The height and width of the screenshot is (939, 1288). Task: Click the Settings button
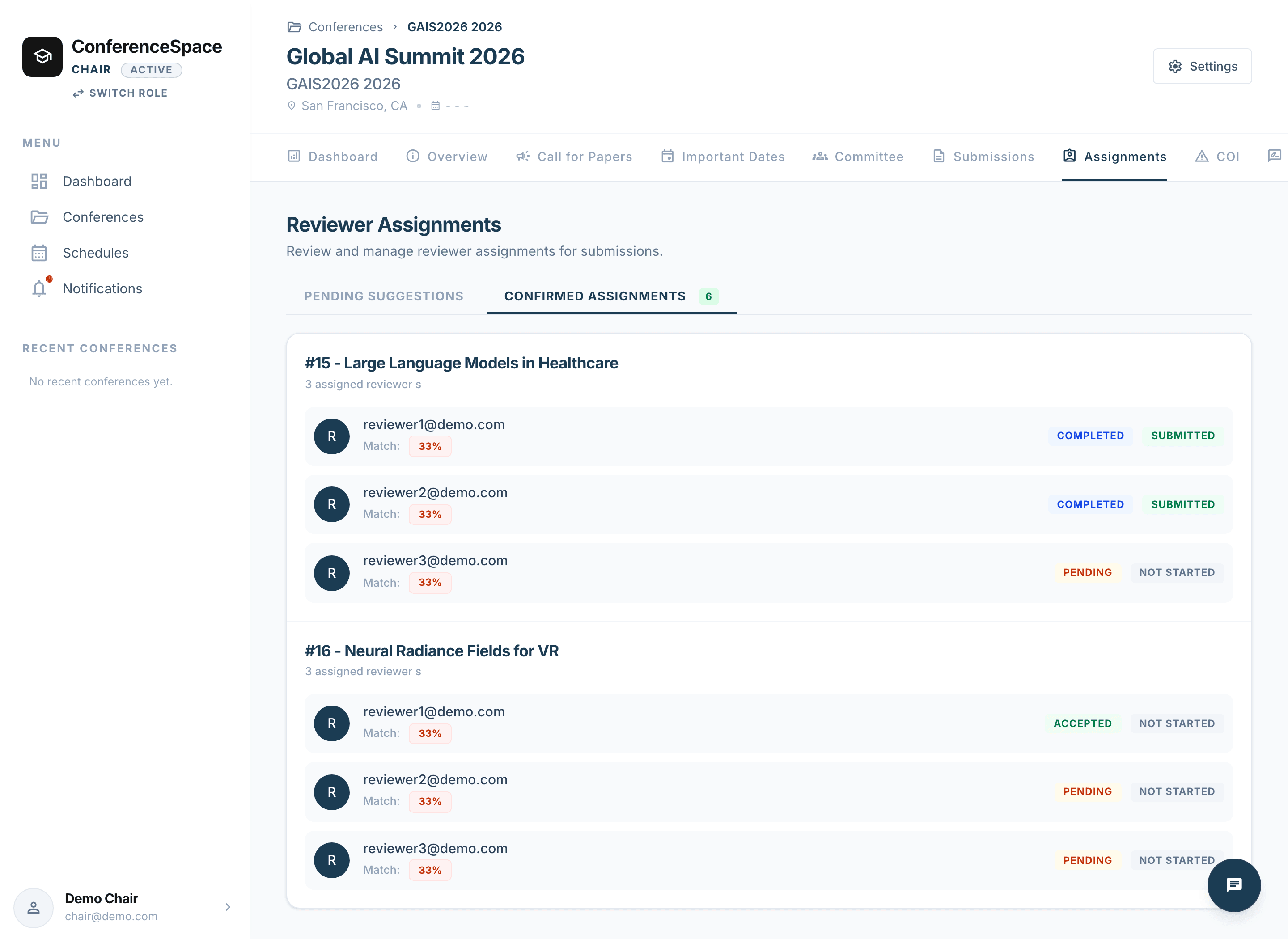pyautogui.click(x=1202, y=67)
